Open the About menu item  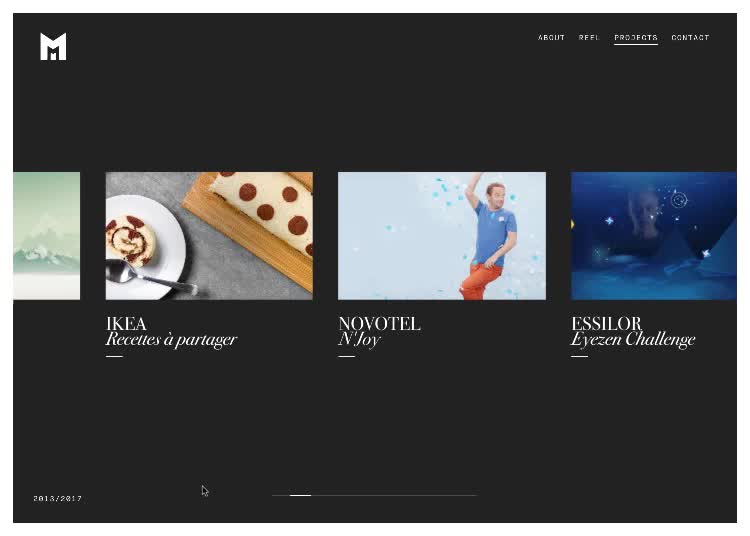[551, 37]
